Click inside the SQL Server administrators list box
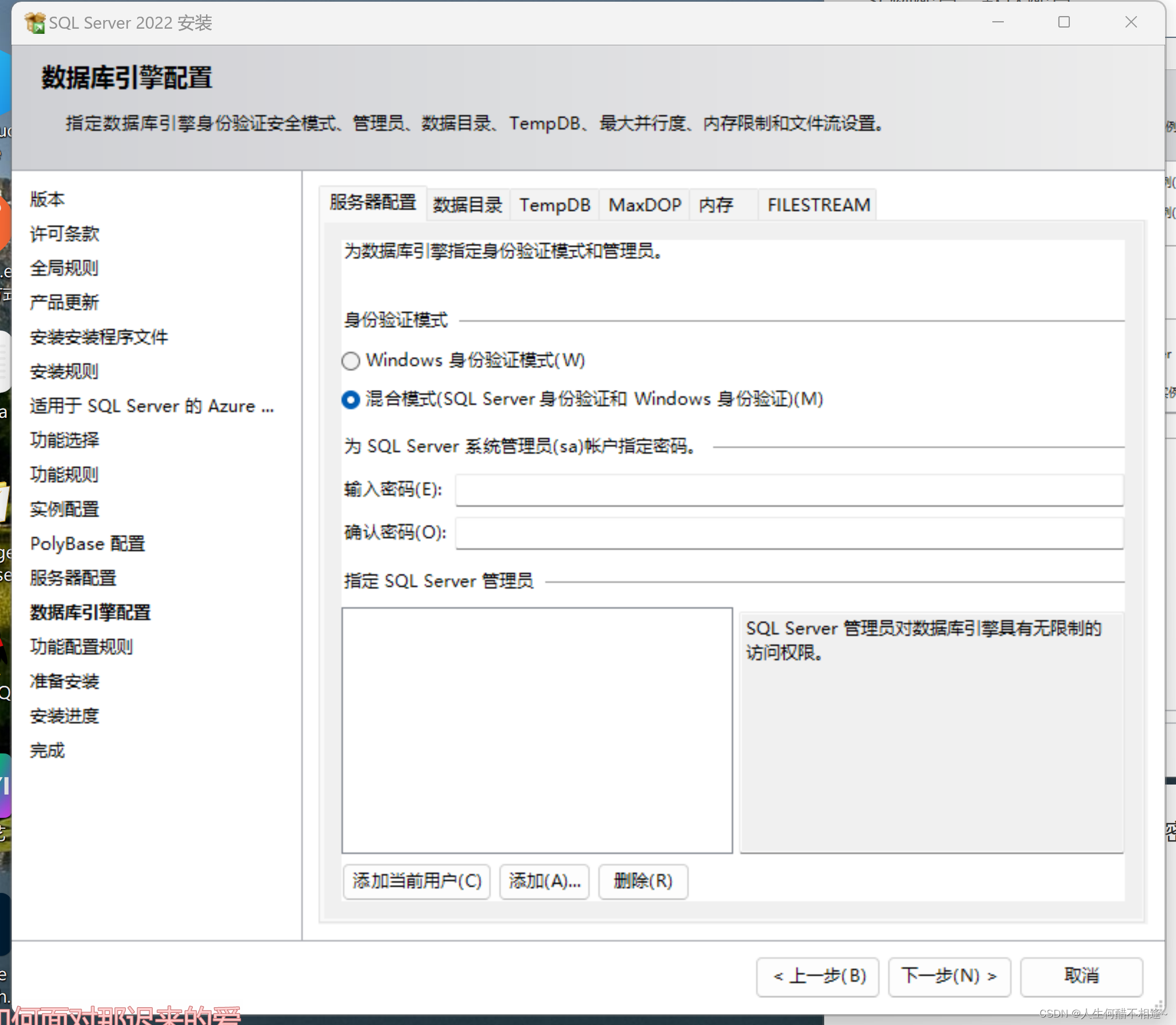Viewport: 1176px width, 1025px height. pos(537,730)
